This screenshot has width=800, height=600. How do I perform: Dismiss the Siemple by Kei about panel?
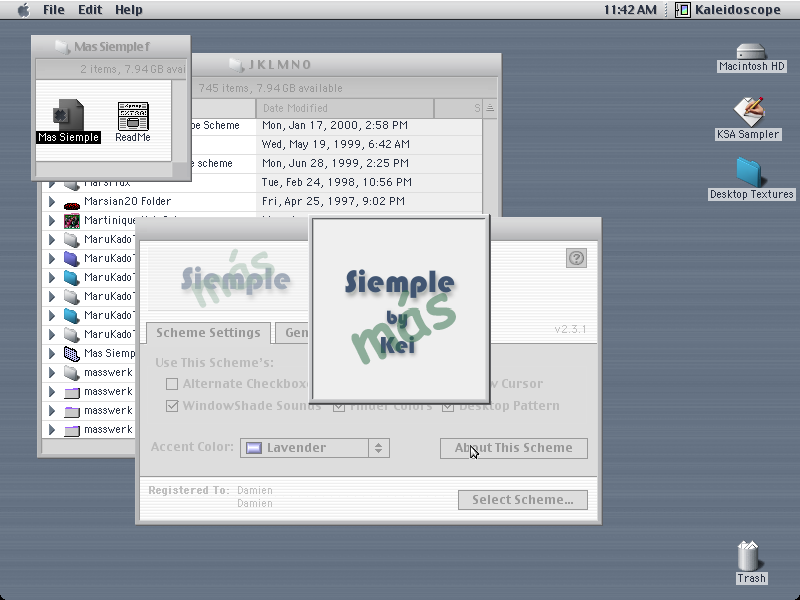[x=400, y=309]
